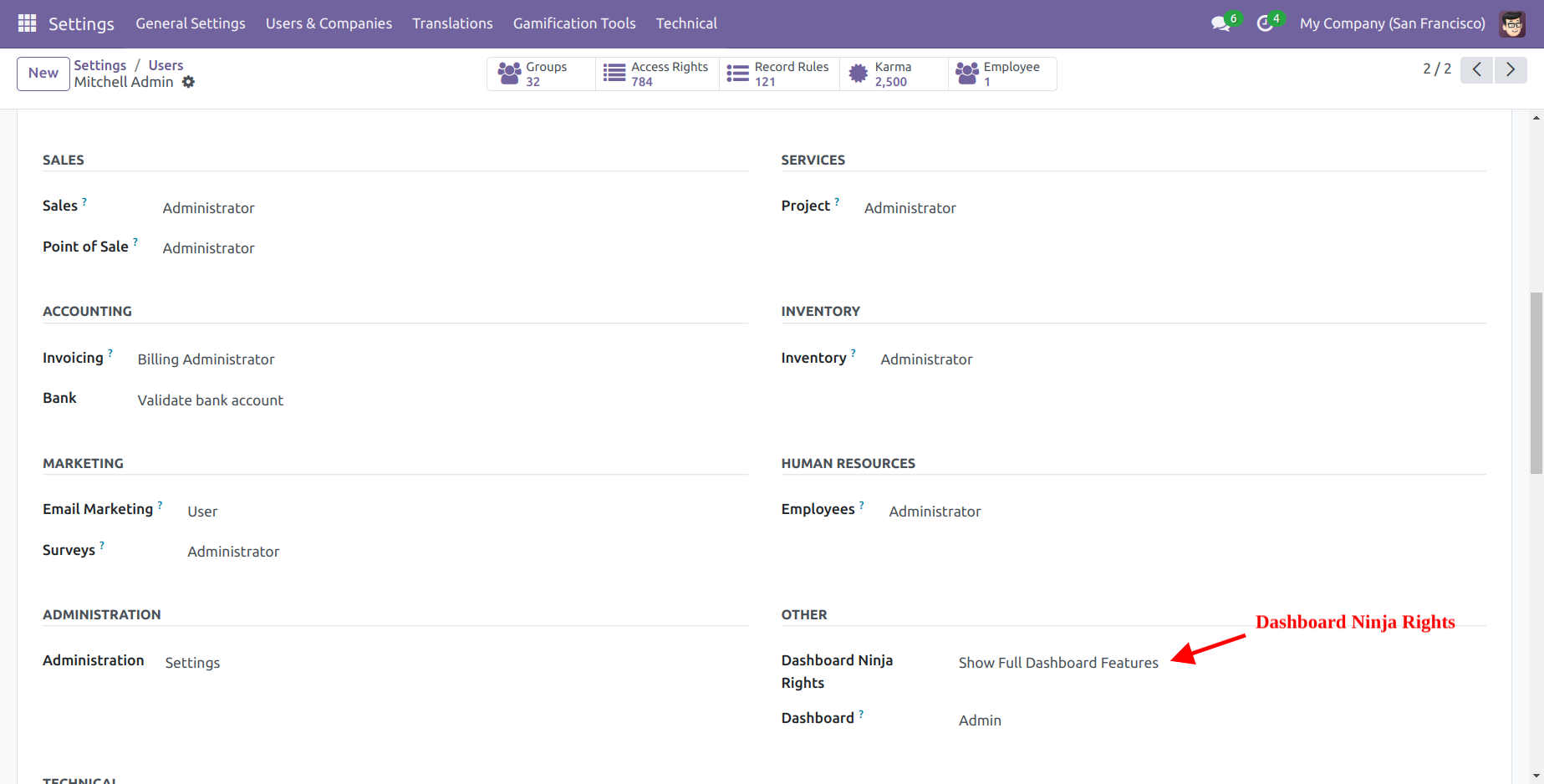Open the Users & Companies menu
Viewport: 1544px width, 784px height.
(x=329, y=23)
